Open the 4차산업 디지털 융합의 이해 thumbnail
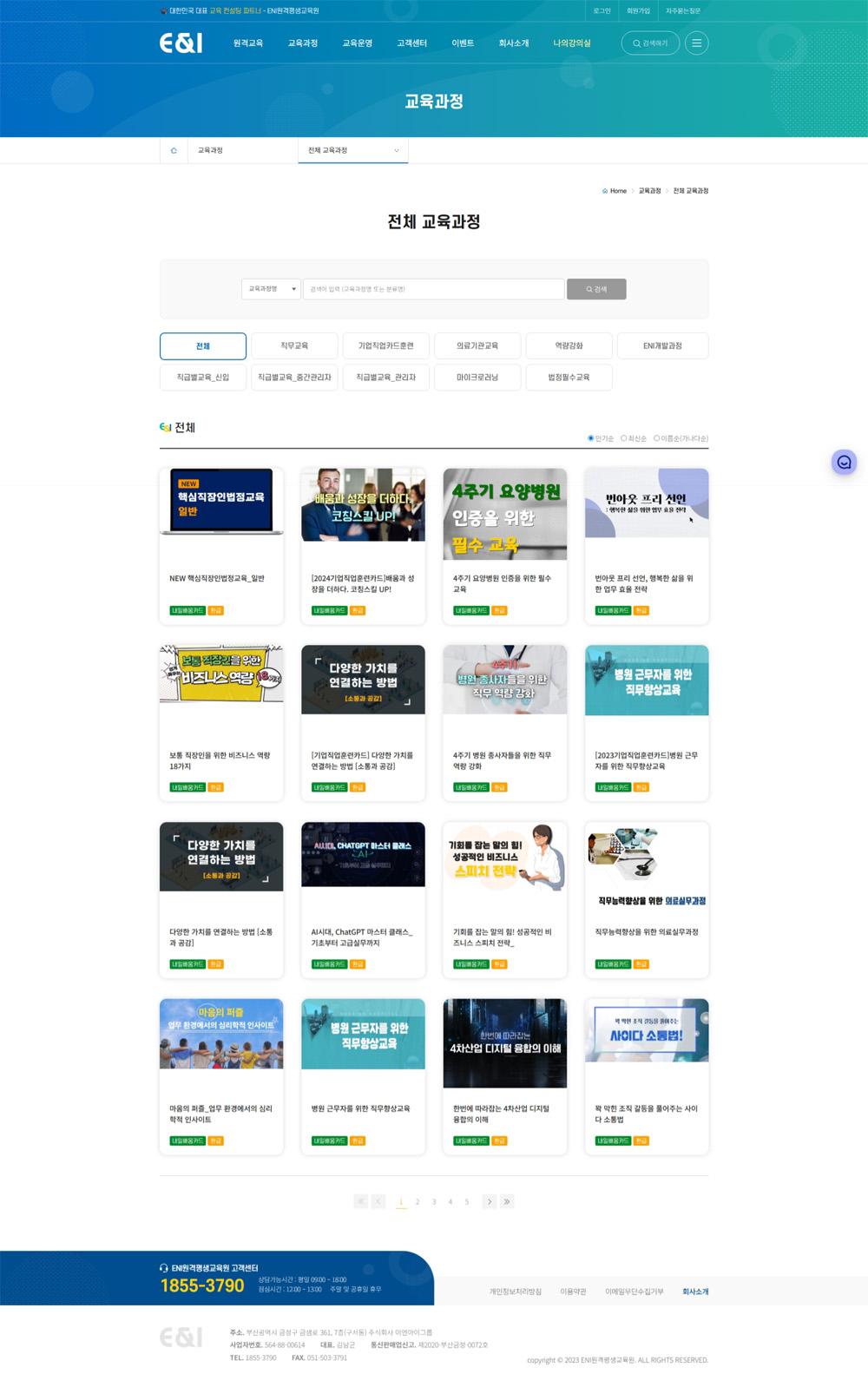Viewport: 868px width, 1387px height. click(x=505, y=1043)
